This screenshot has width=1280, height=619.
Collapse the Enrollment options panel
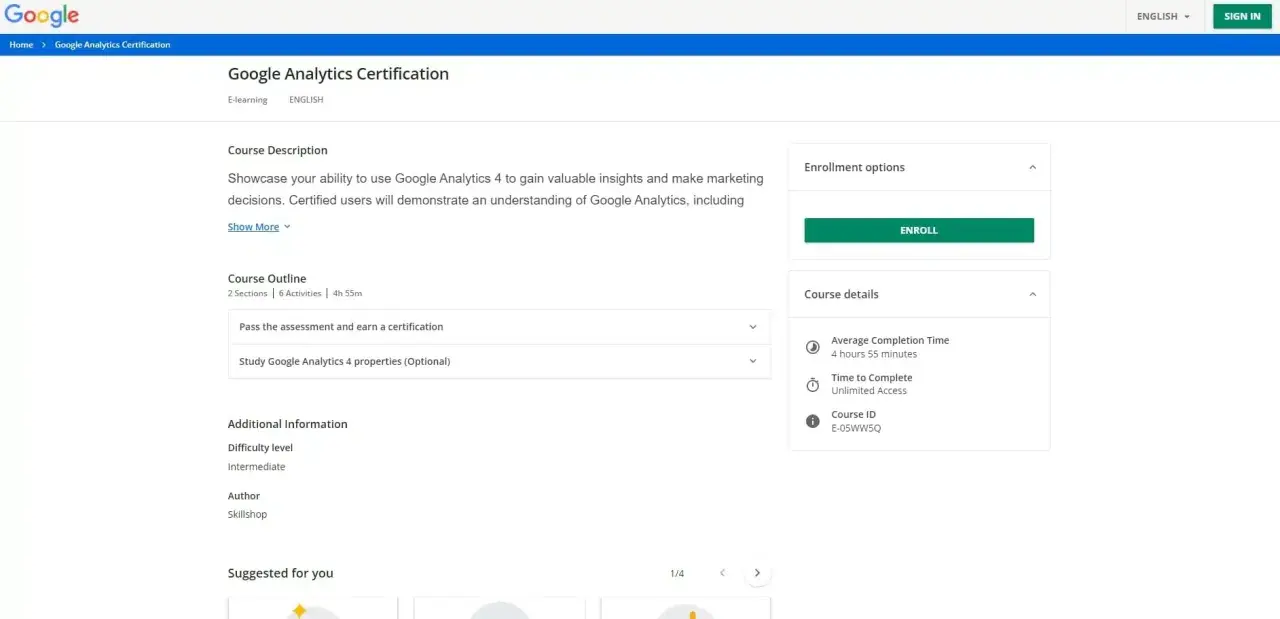coord(1032,167)
